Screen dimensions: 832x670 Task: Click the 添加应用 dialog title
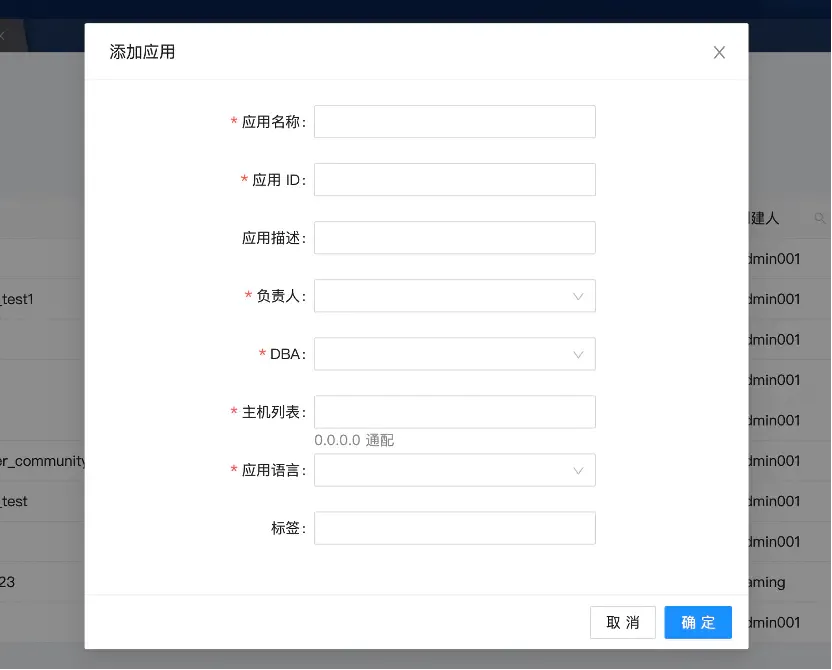tap(141, 52)
